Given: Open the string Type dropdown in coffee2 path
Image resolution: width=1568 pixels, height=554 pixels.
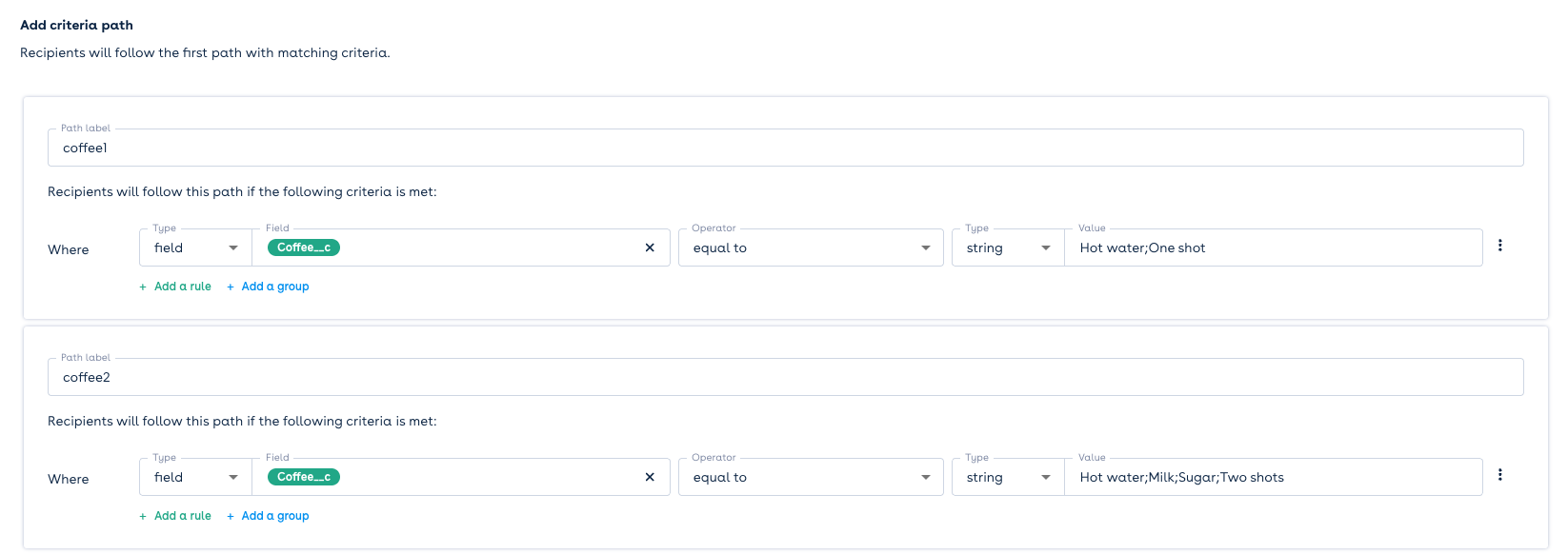Looking at the screenshot, I should 1008,477.
